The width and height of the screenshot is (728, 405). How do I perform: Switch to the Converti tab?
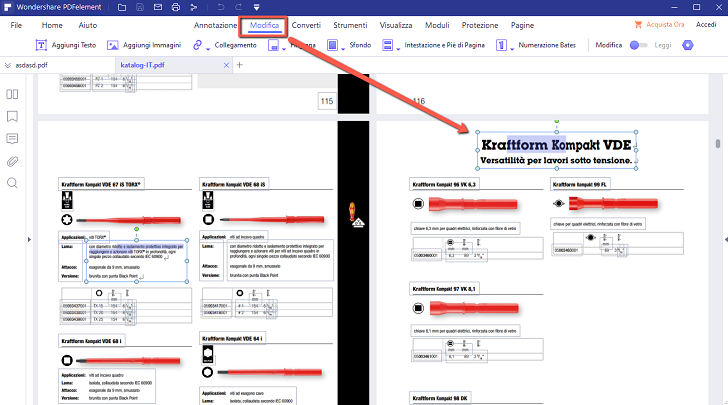(306, 25)
